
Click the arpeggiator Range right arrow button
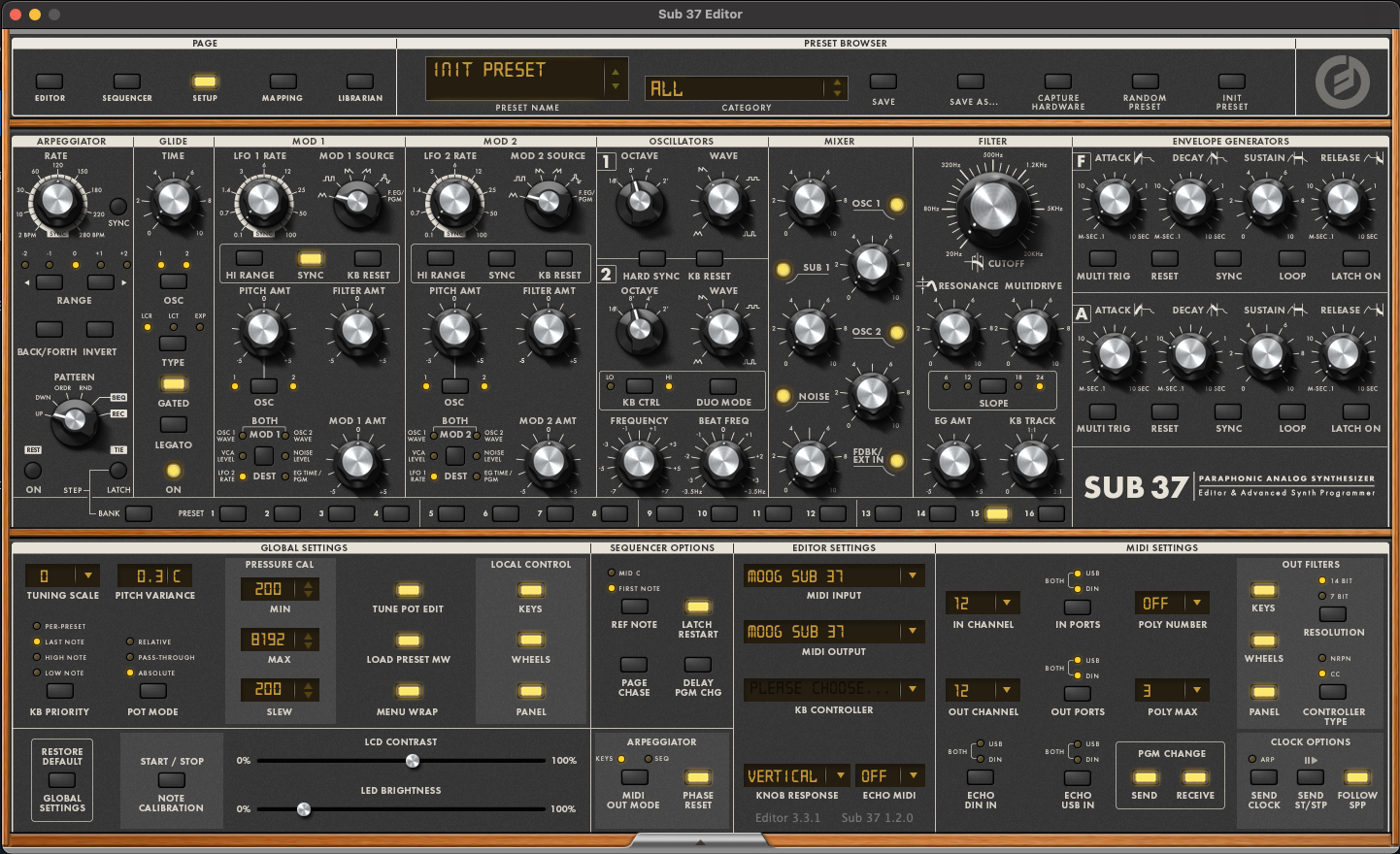[x=101, y=282]
